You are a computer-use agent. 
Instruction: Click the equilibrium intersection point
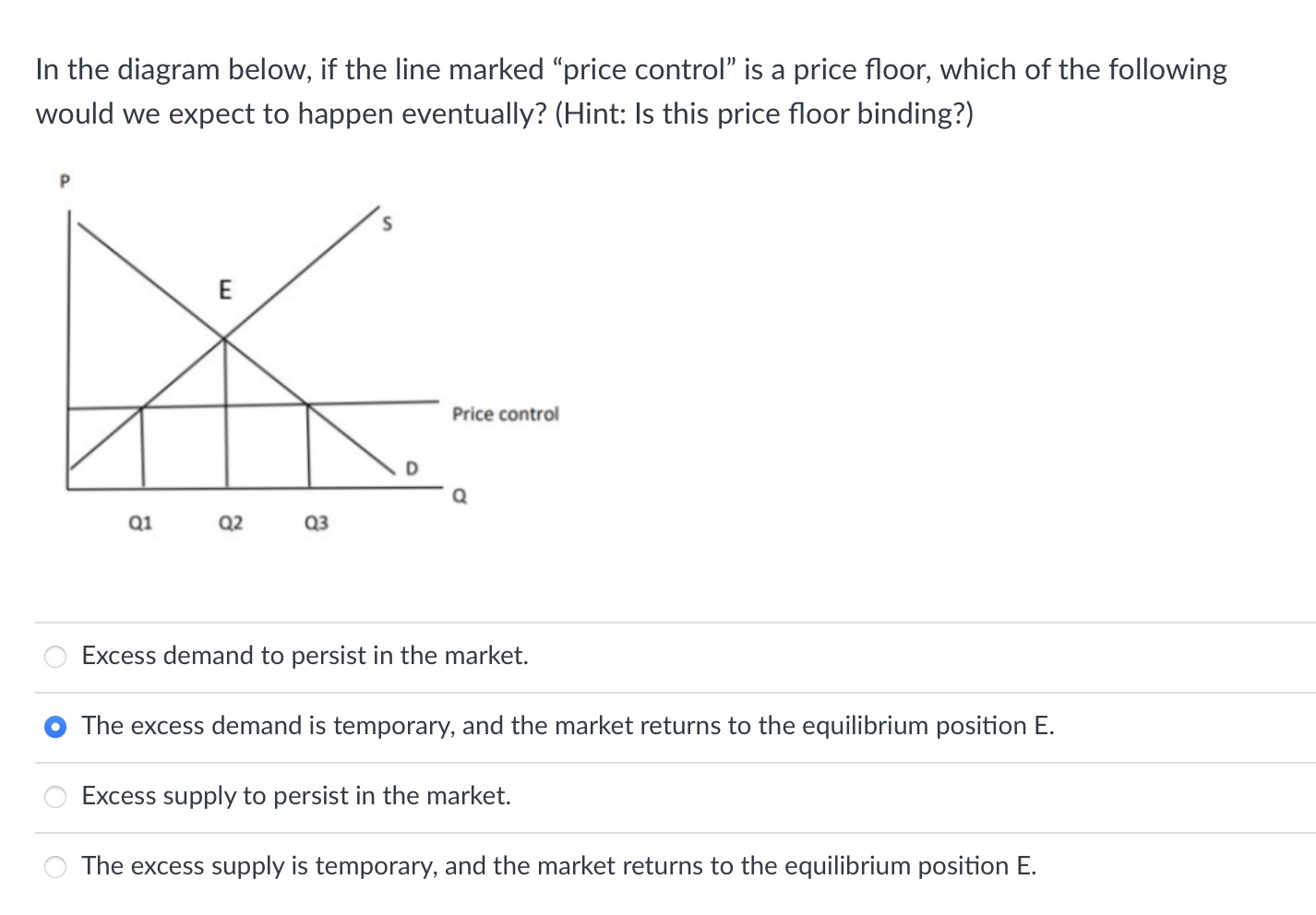224,339
